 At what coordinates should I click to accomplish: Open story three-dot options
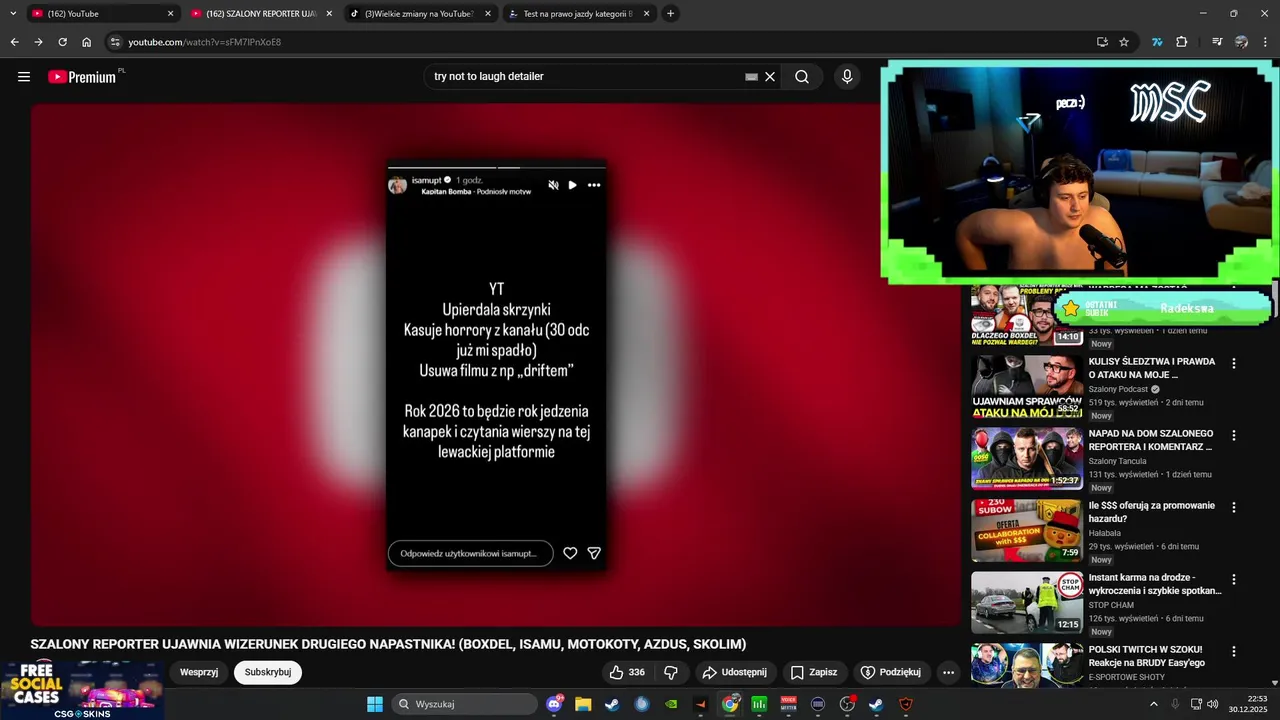(594, 185)
